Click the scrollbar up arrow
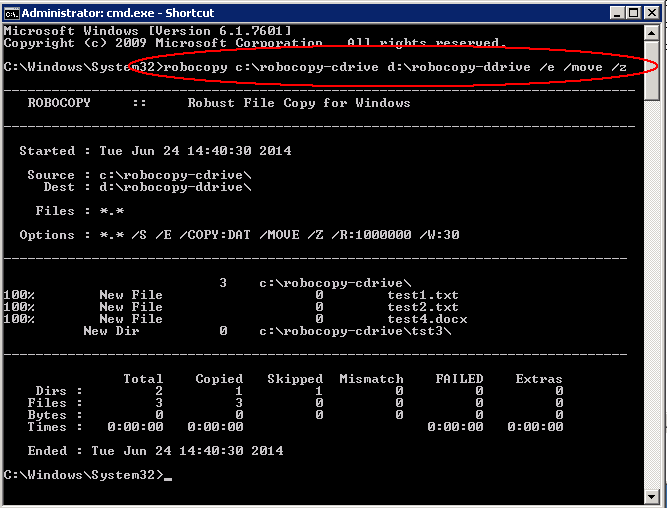The image size is (667, 508). [x=651, y=33]
